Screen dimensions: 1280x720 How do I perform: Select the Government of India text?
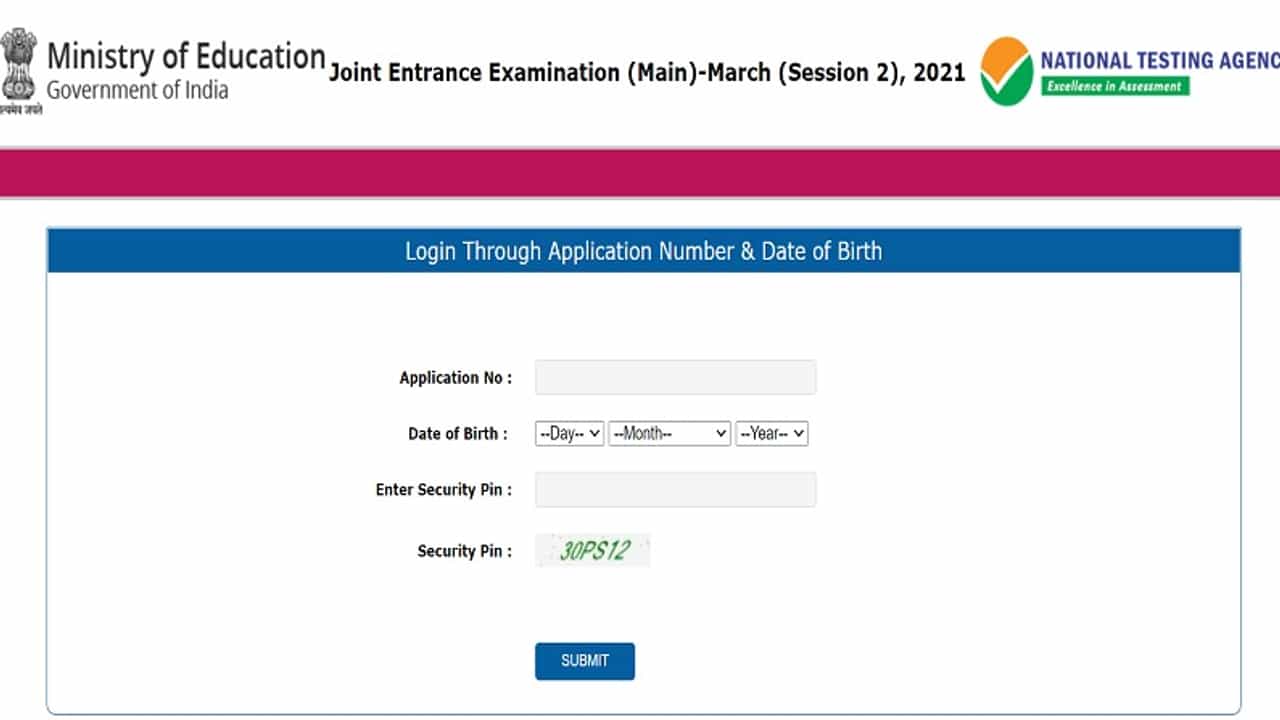137,90
